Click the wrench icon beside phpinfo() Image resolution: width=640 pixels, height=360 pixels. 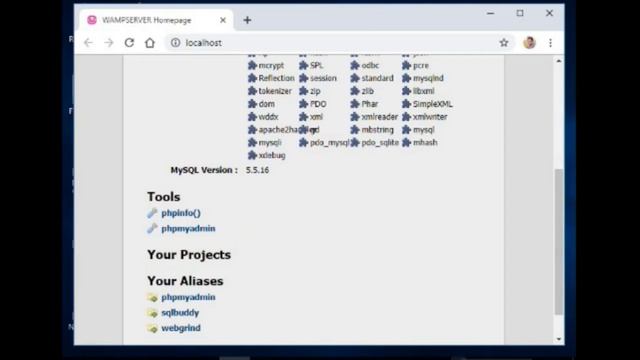[152, 213]
